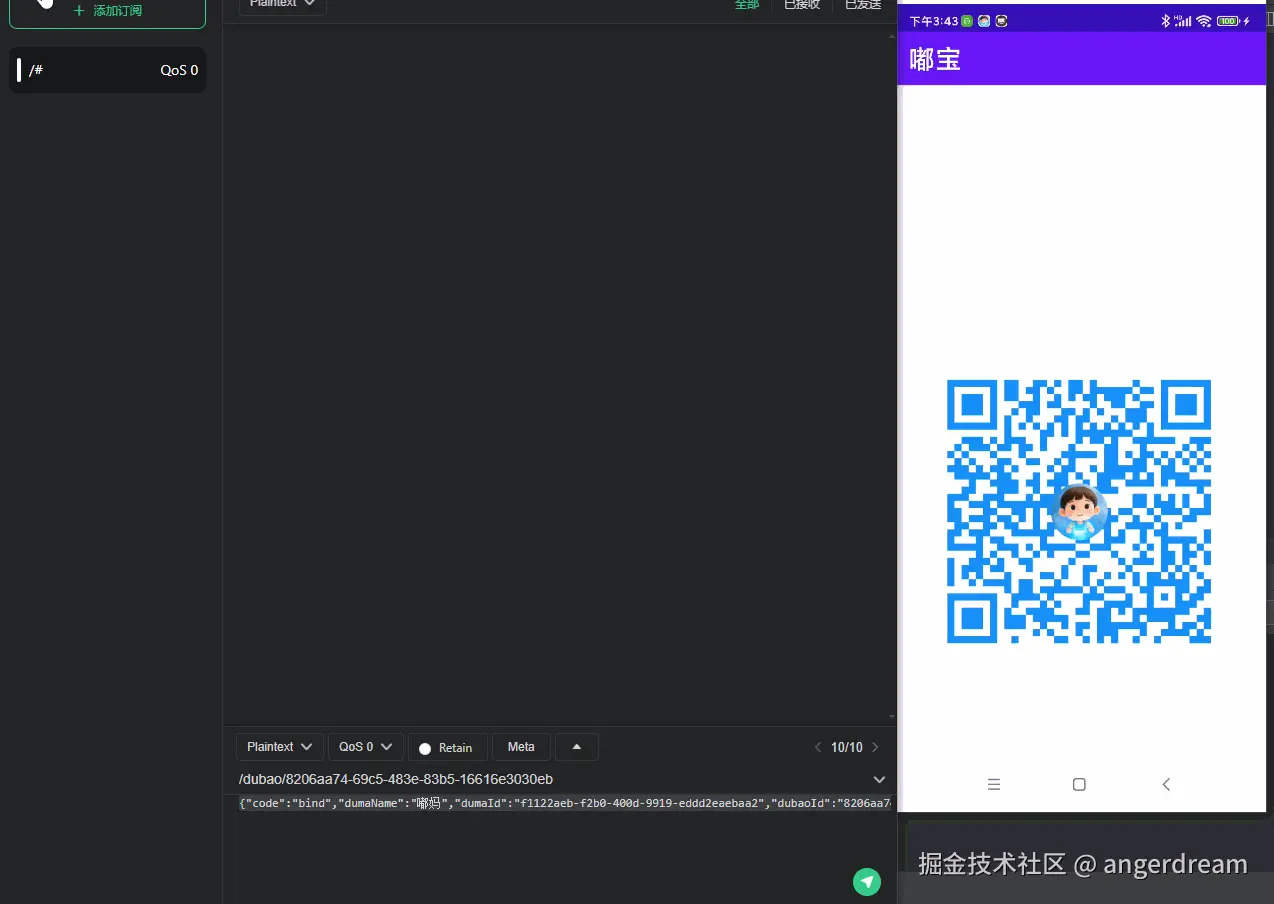Tap the QR code on phone screen

pos(1079,511)
